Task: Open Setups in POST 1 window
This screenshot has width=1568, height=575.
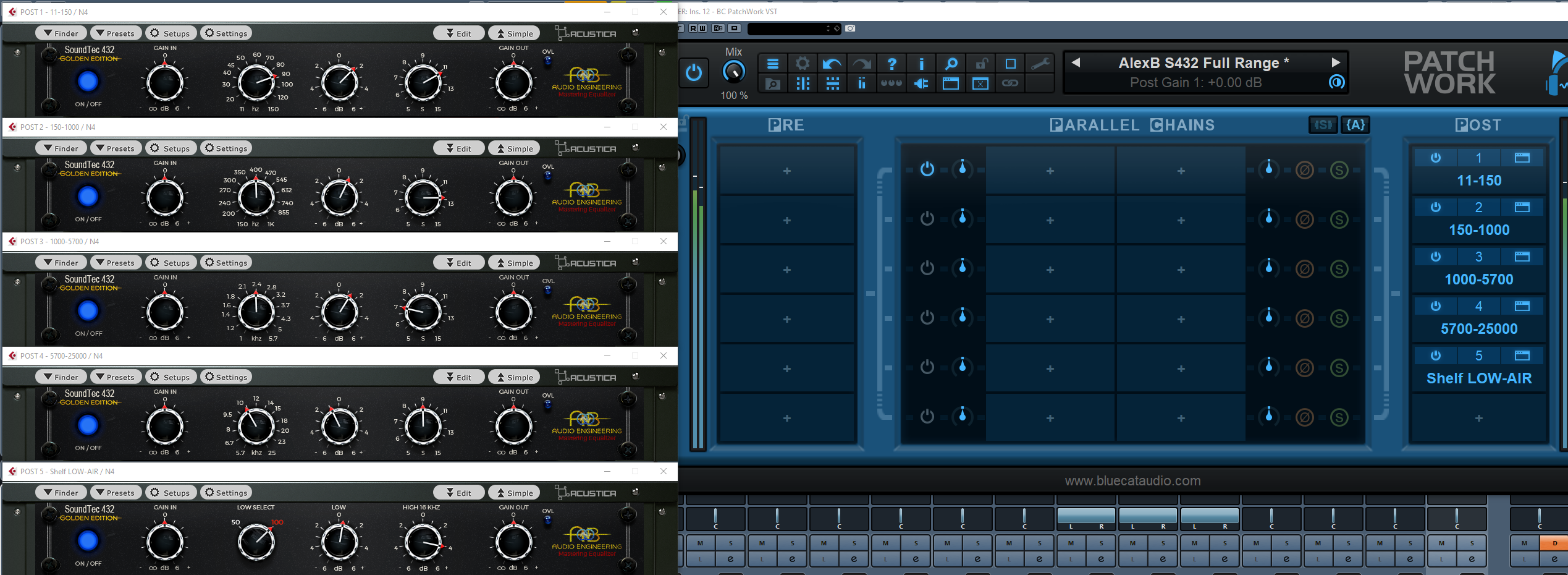Action: [171, 33]
